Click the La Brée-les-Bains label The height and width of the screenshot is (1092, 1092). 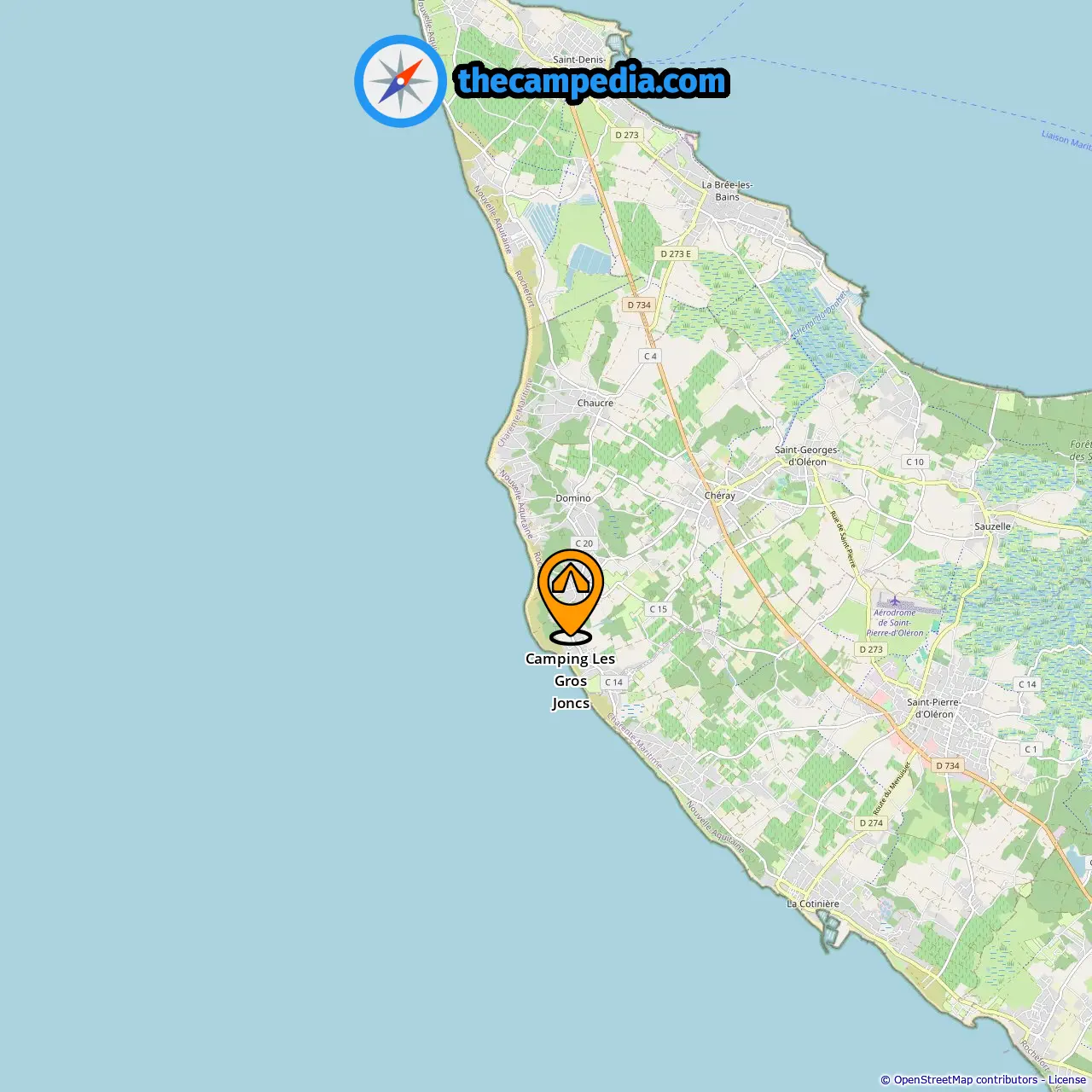[x=727, y=190]
